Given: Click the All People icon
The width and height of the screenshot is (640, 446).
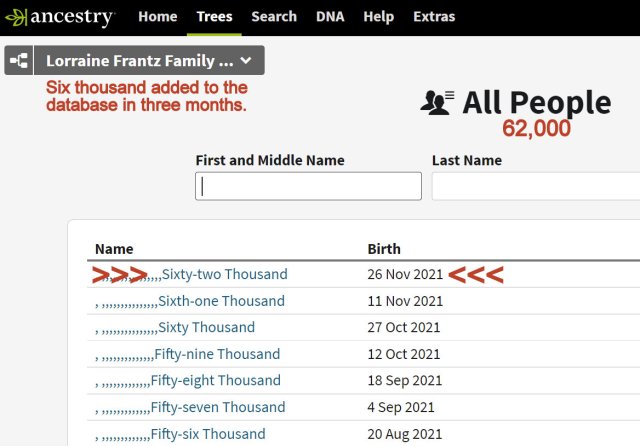Looking at the screenshot, I should [x=439, y=102].
